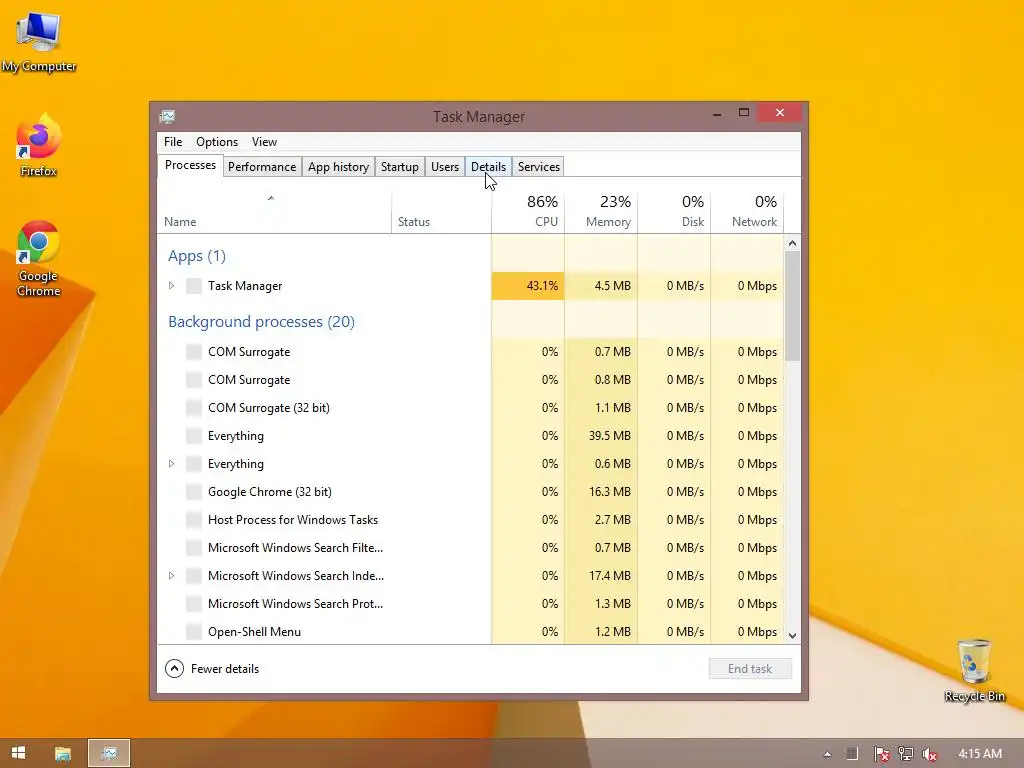
Task: Open the File menu
Action: (173, 142)
